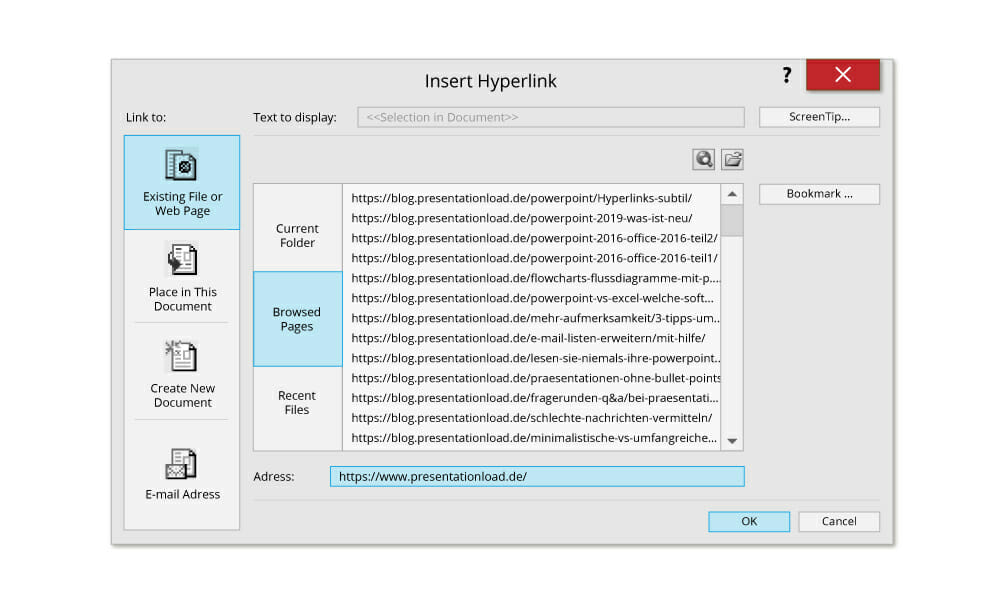1000x600 pixels.
Task: Switch to the Current Folder tab
Action: click(x=297, y=235)
